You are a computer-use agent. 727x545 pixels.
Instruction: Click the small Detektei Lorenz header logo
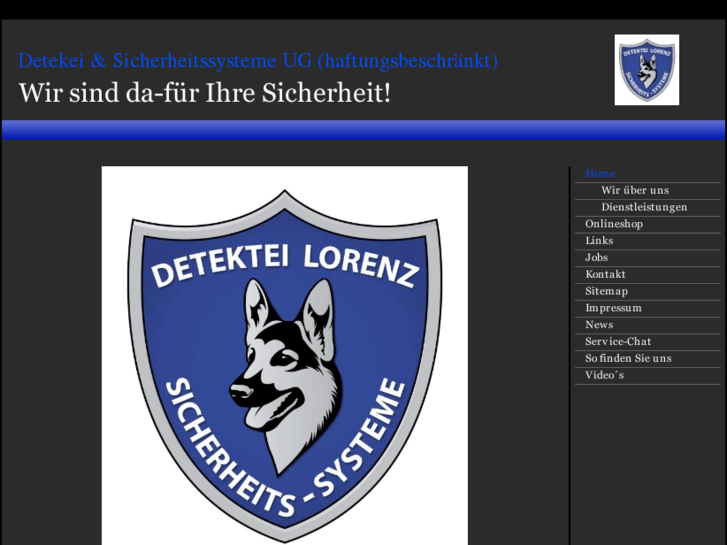click(647, 70)
